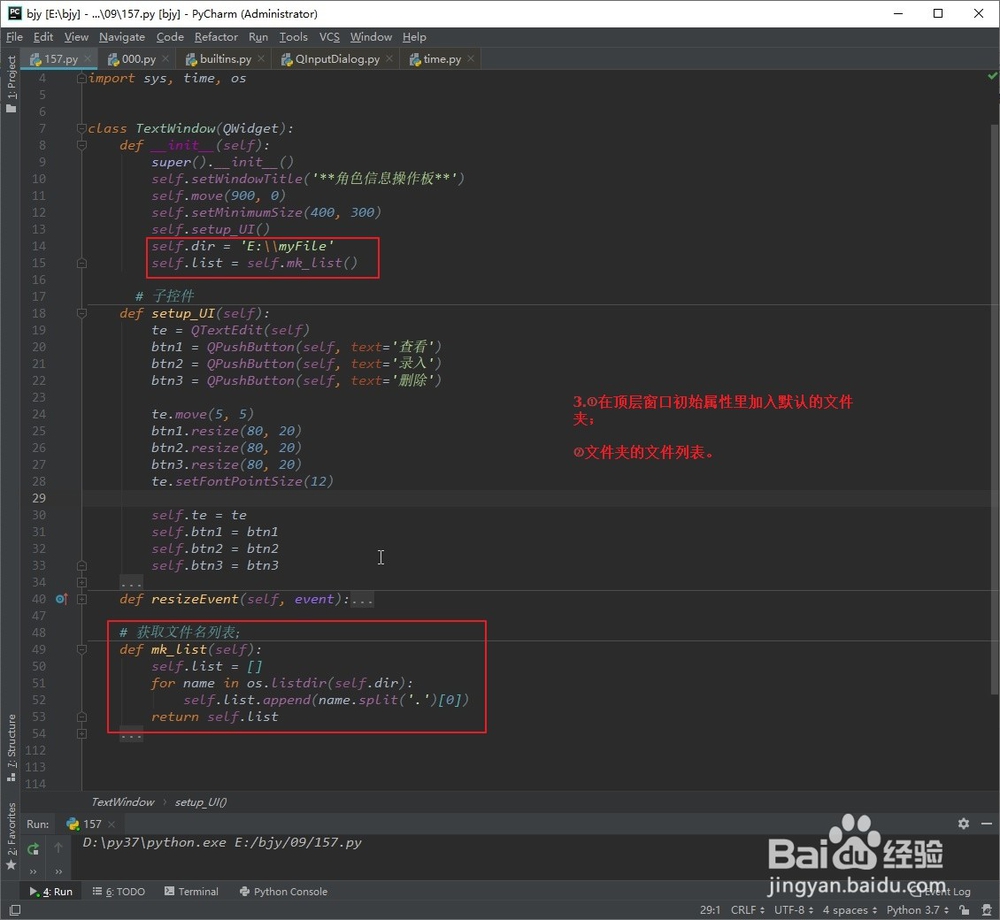Change CRLF line separator
The width and height of the screenshot is (1000, 920).
(x=745, y=910)
